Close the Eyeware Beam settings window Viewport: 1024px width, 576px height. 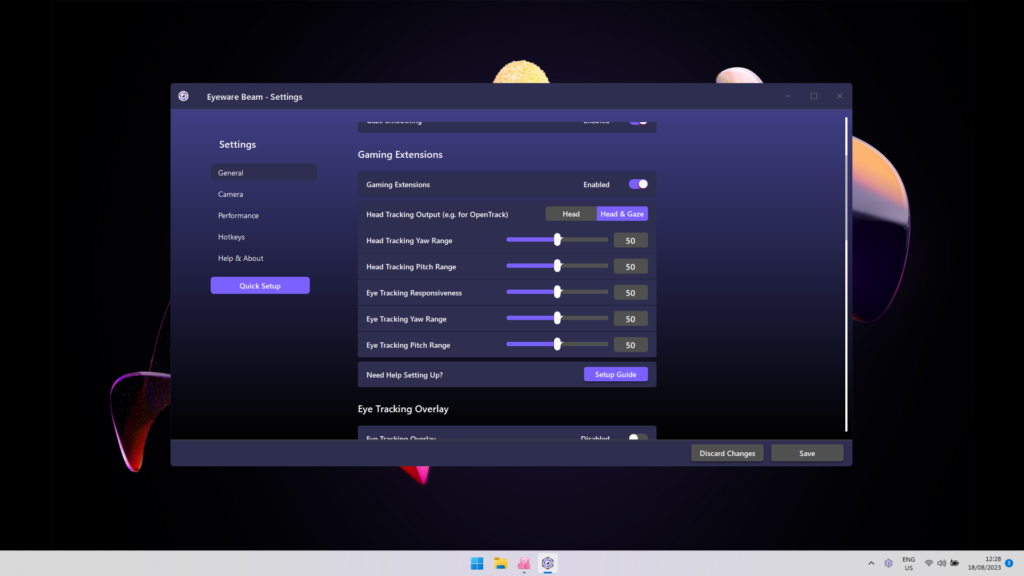(x=839, y=96)
